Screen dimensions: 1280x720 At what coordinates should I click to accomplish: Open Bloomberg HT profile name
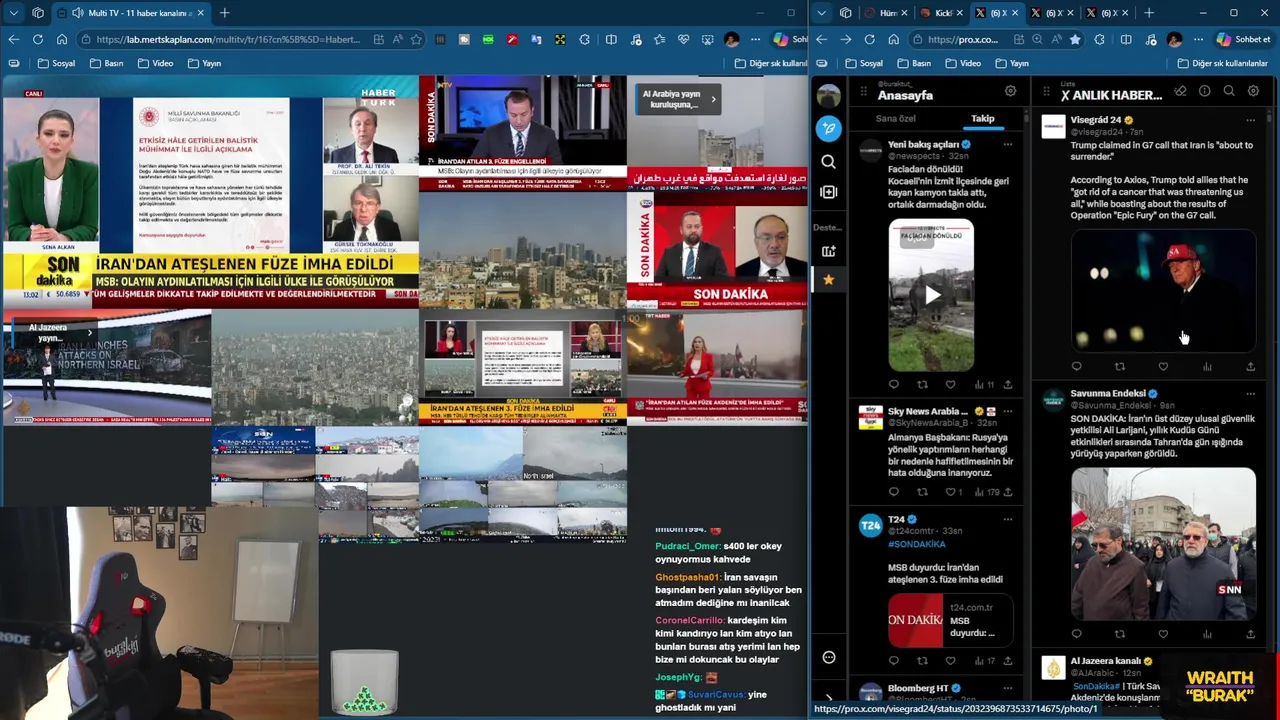[917, 688]
